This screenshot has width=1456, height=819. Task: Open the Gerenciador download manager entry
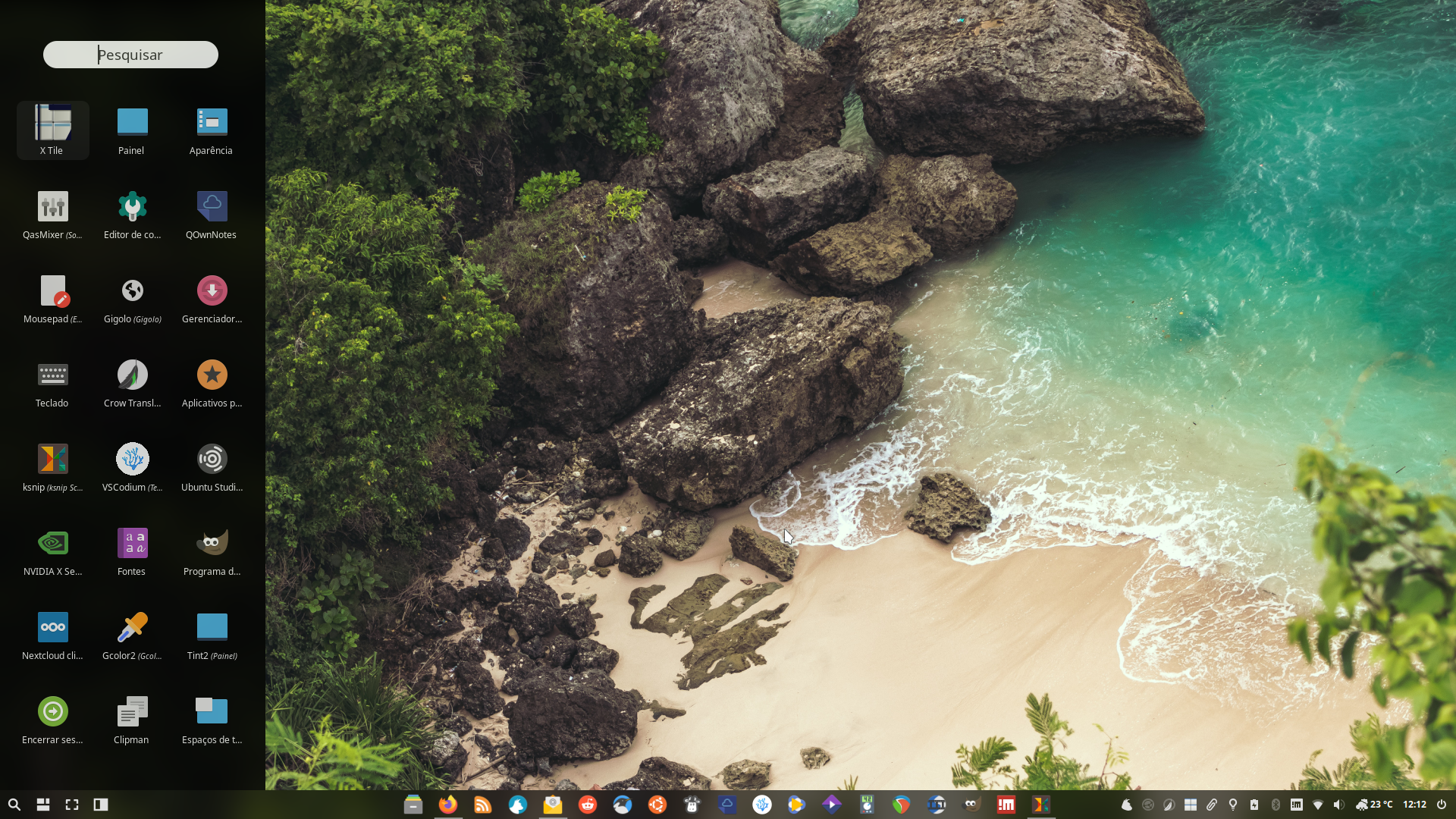pos(212,298)
